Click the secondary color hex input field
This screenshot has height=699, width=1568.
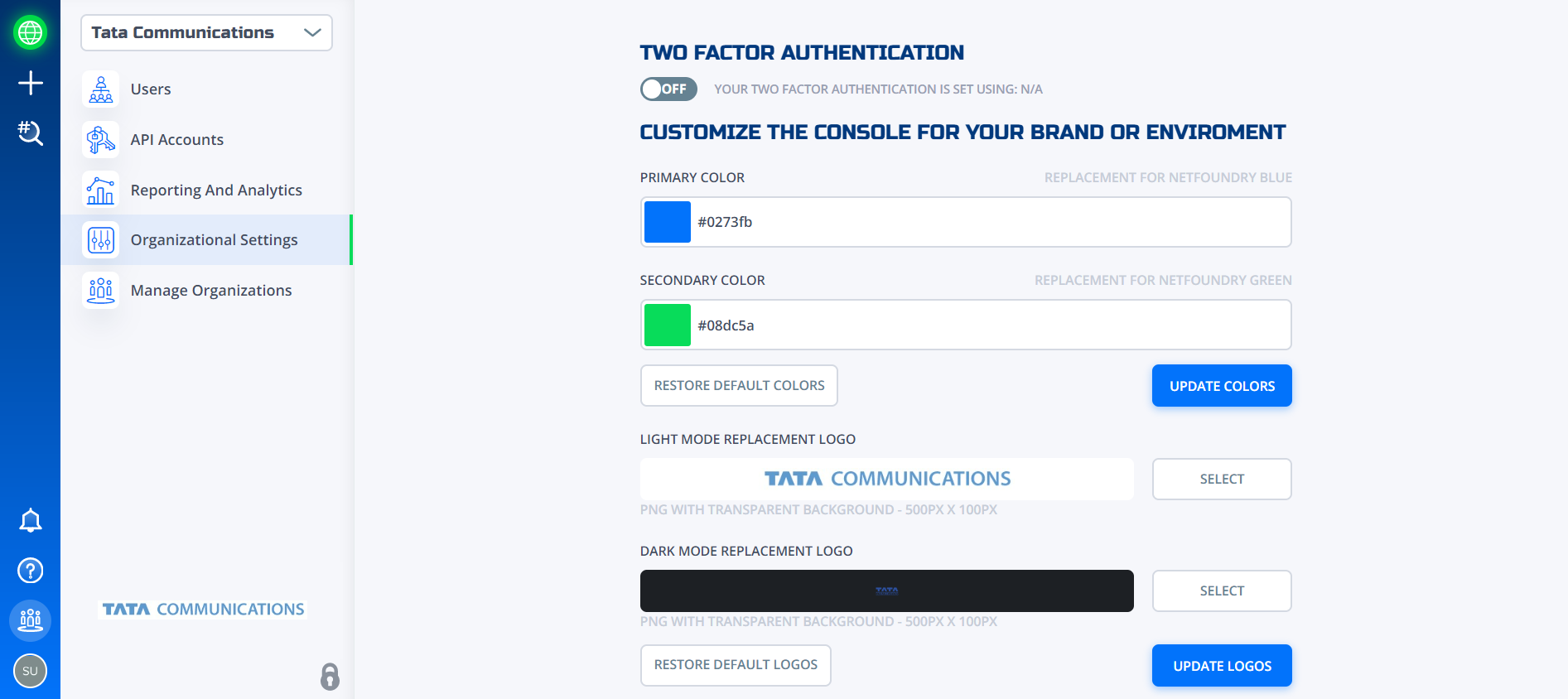(966, 325)
